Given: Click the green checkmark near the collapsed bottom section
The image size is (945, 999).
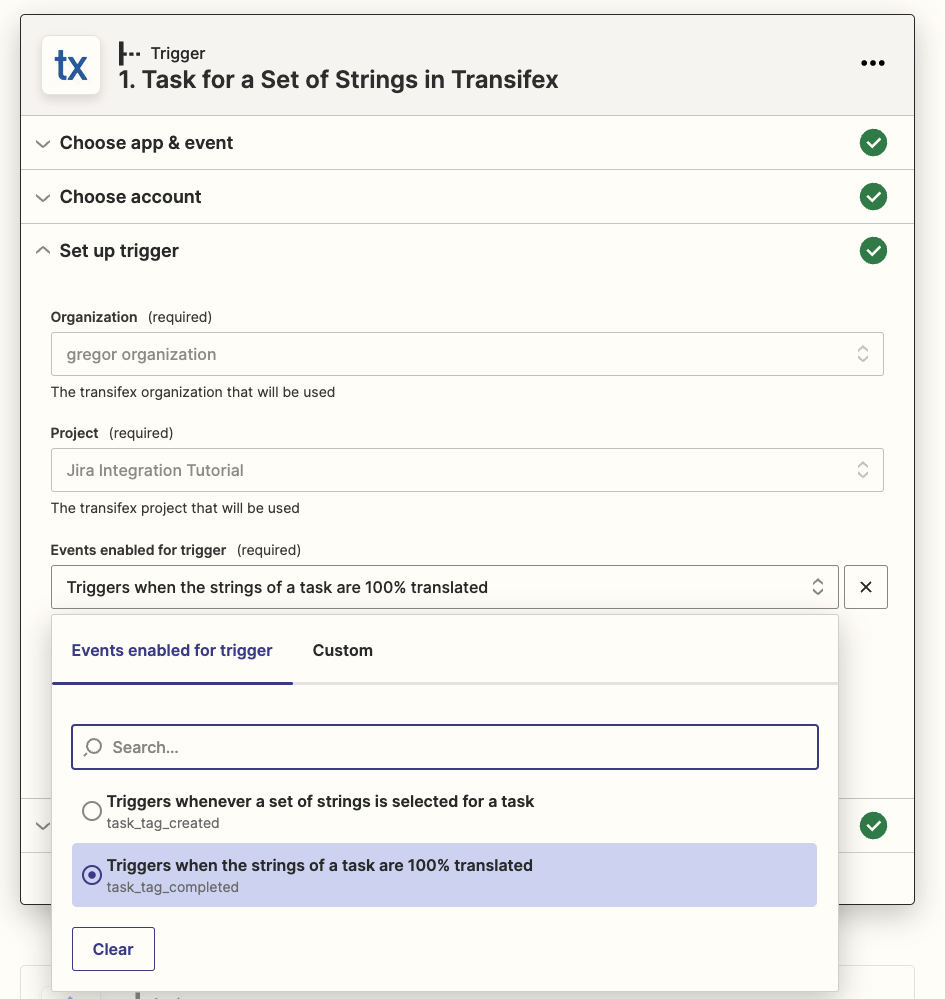Looking at the screenshot, I should (x=872, y=826).
